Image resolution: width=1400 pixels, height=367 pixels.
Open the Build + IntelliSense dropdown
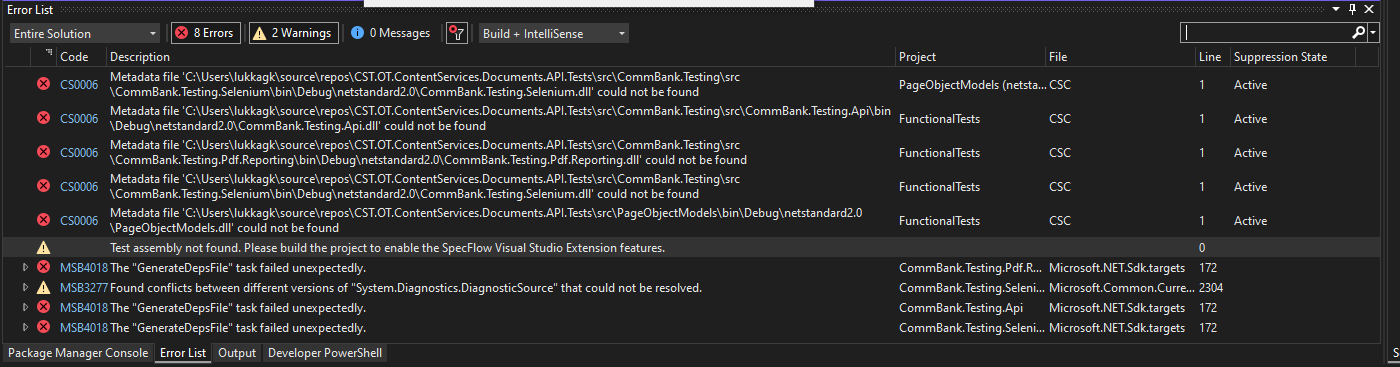click(x=554, y=33)
